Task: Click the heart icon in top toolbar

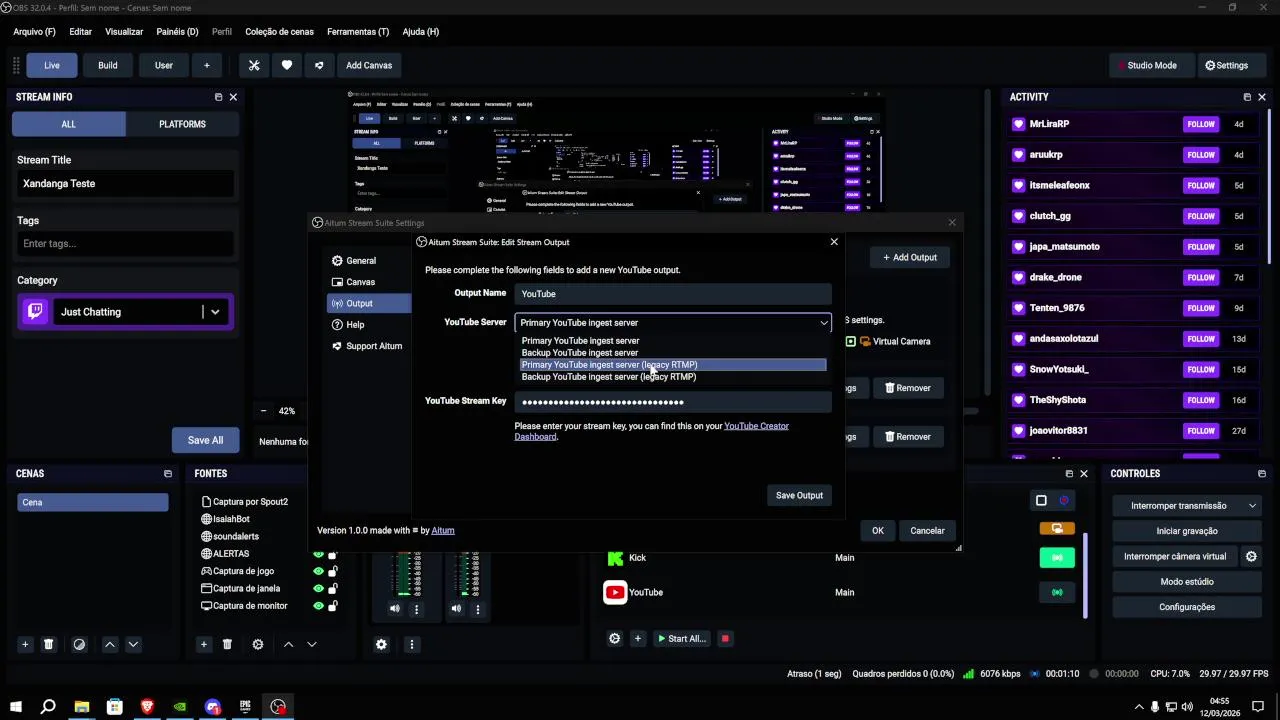Action: [287, 65]
